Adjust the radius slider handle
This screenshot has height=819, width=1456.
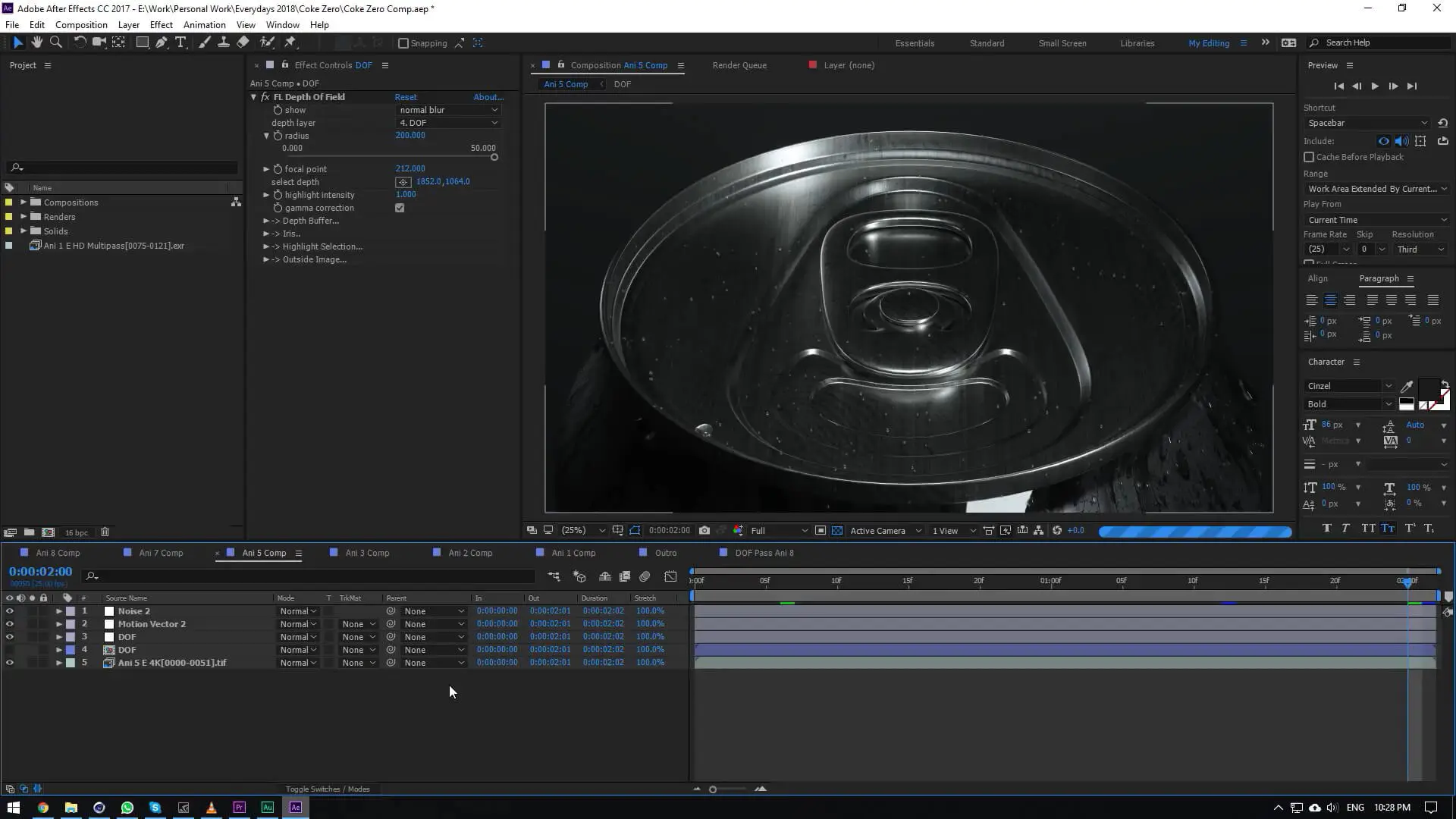[x=494, y=158]
